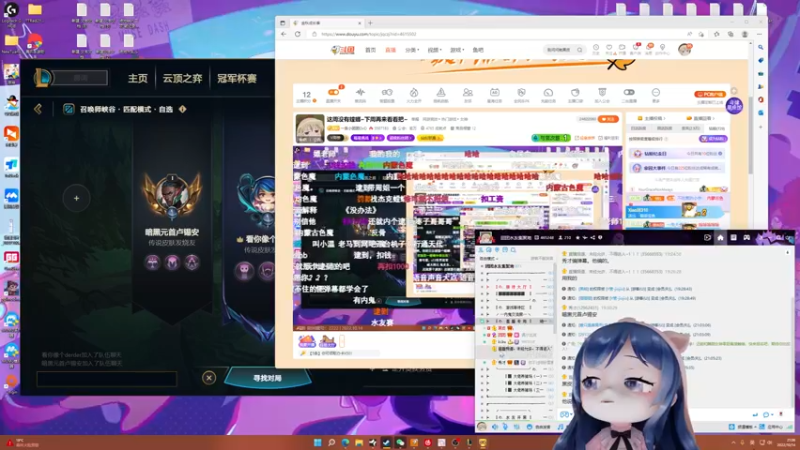Screen dimensions: 800x450
Task: Click the two-people icon in streamer toolbar
Action: [467, 92]
